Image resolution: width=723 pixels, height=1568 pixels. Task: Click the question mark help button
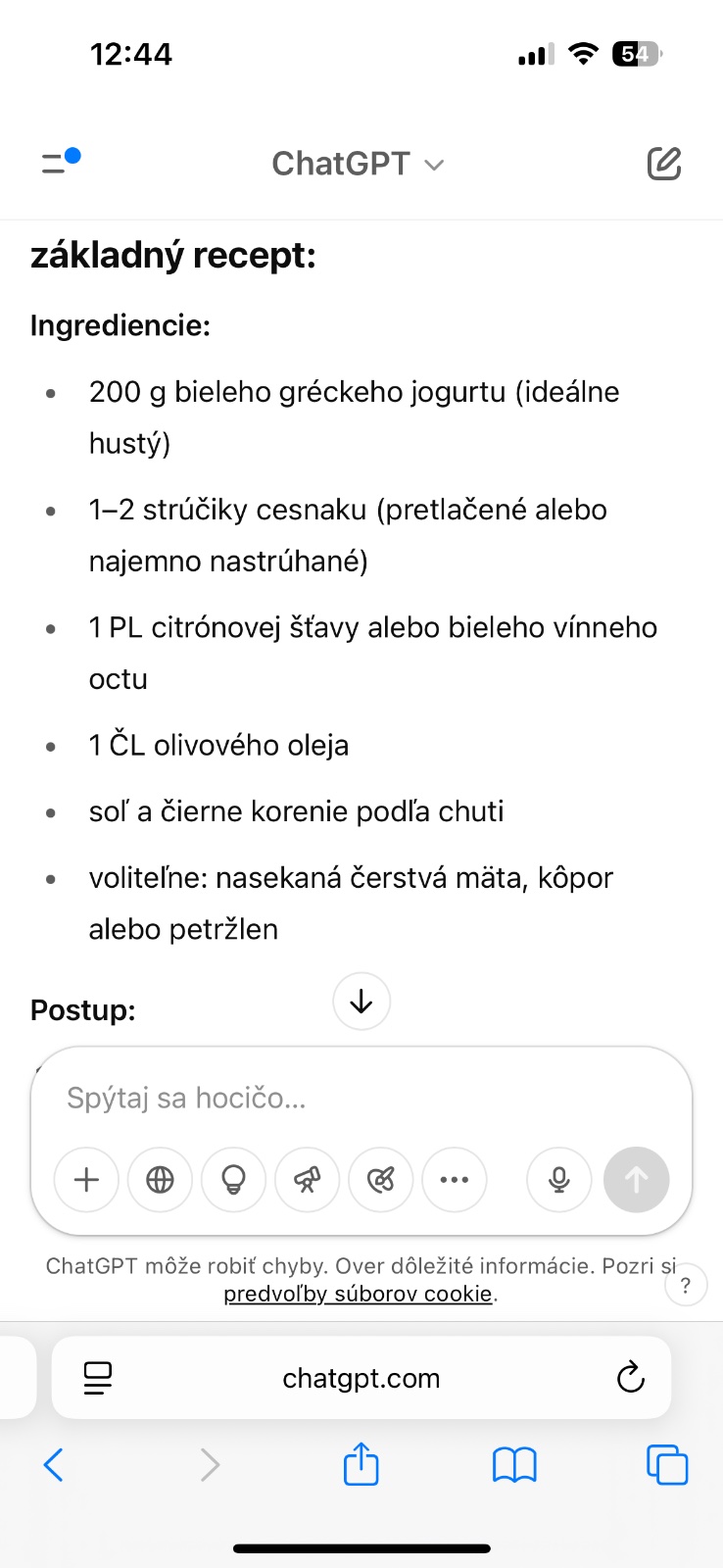click(685, 1286)
